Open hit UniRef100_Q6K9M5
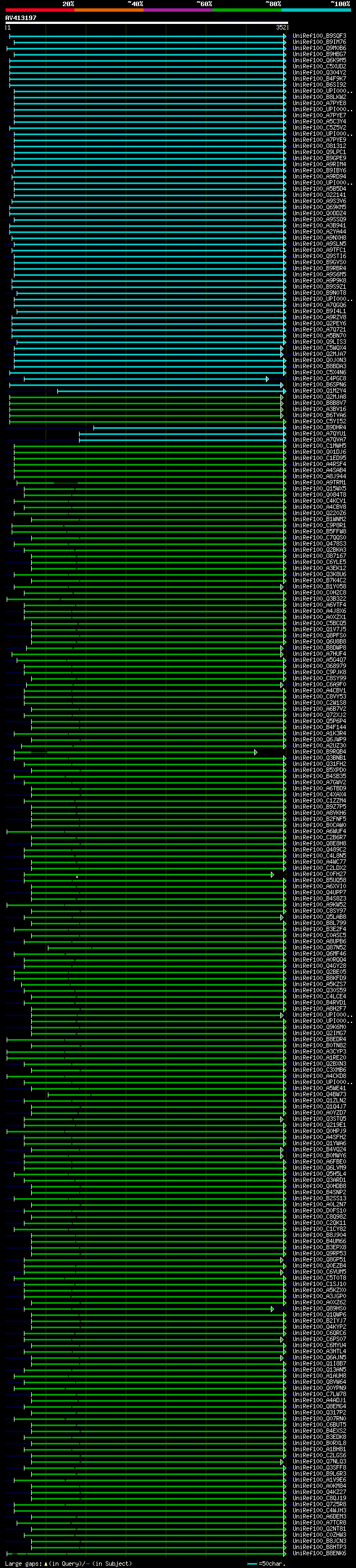The width and height of the screenshot is (356, 1568). point(319,60)
